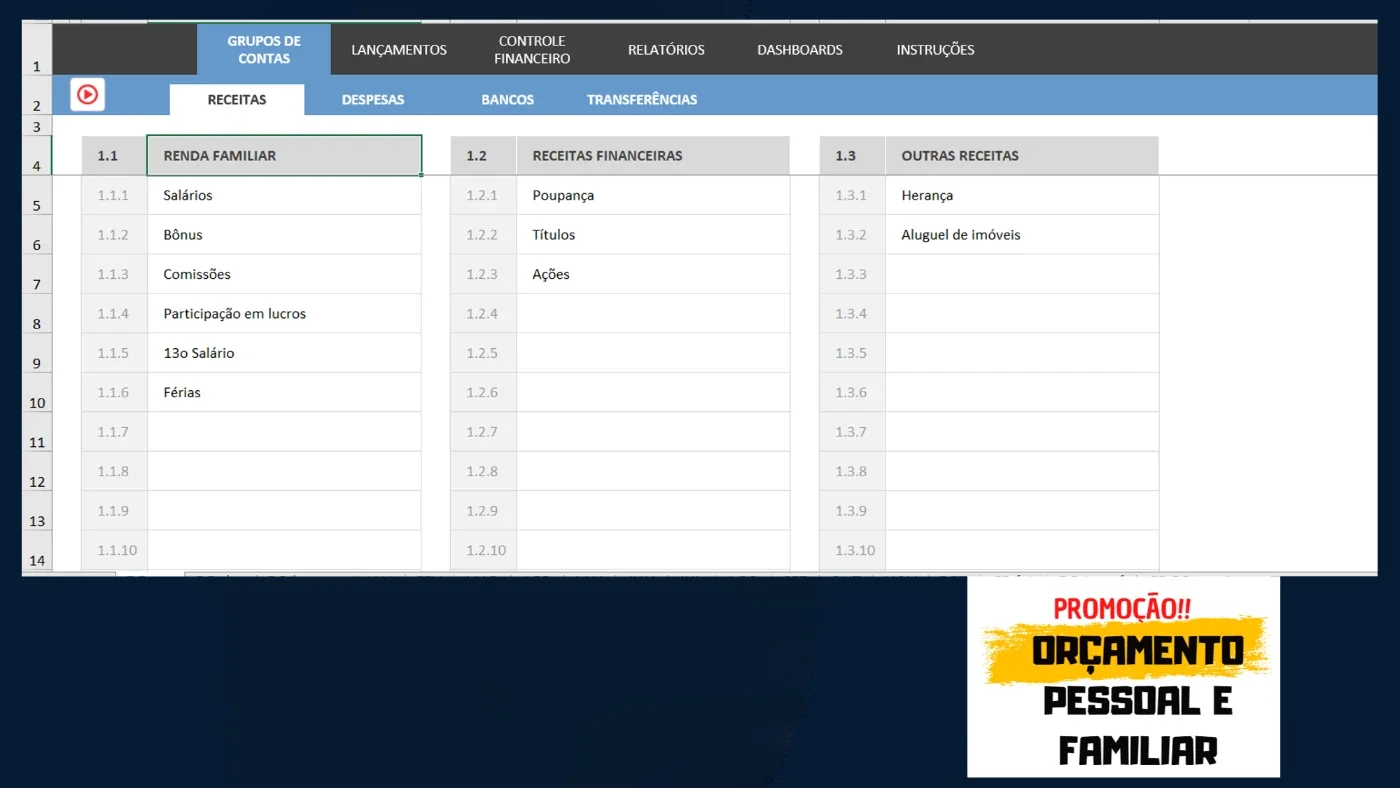Click the 1.2 group number cell

(483, 156)
